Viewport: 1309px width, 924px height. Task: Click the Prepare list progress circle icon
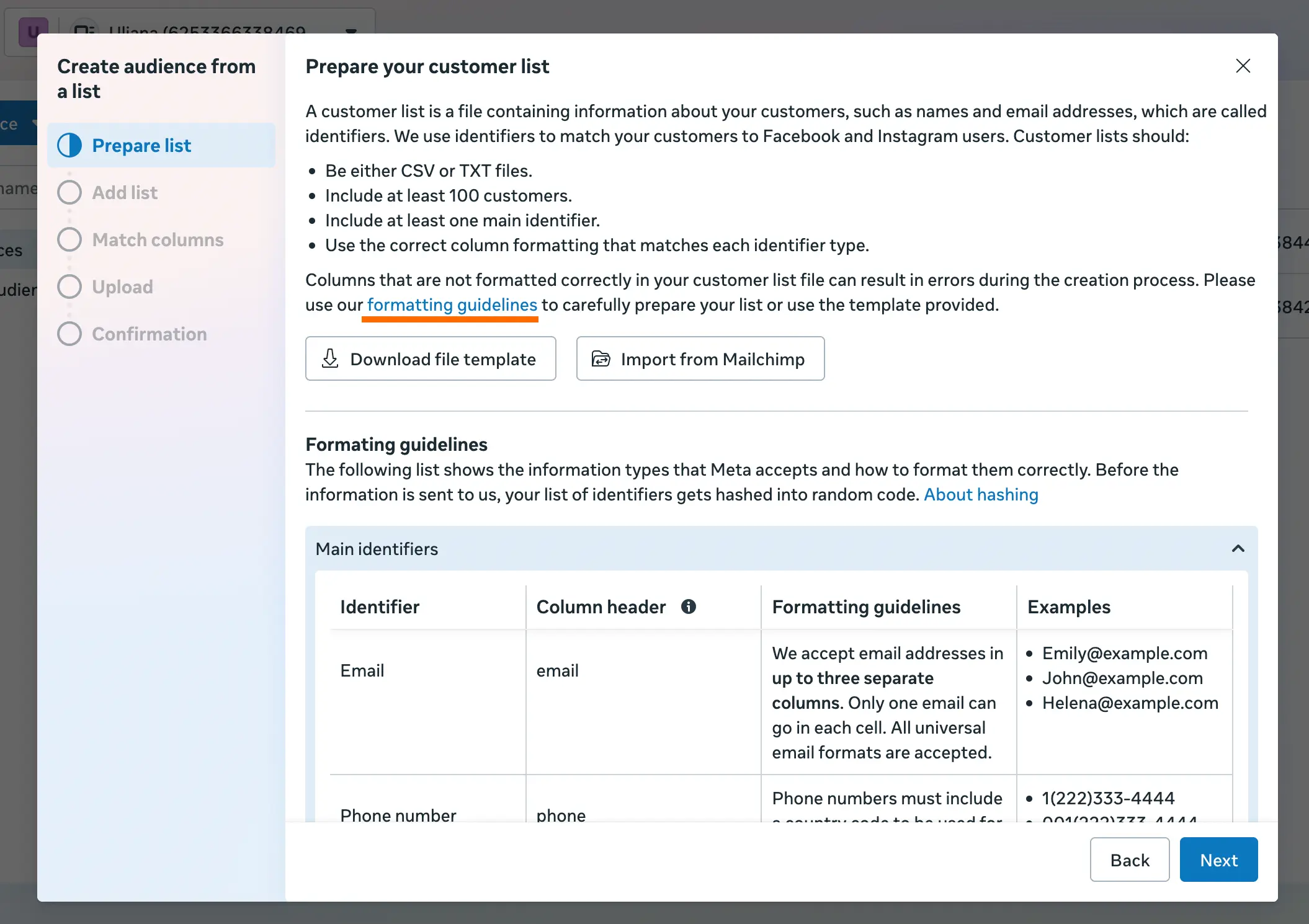[69, 145]
